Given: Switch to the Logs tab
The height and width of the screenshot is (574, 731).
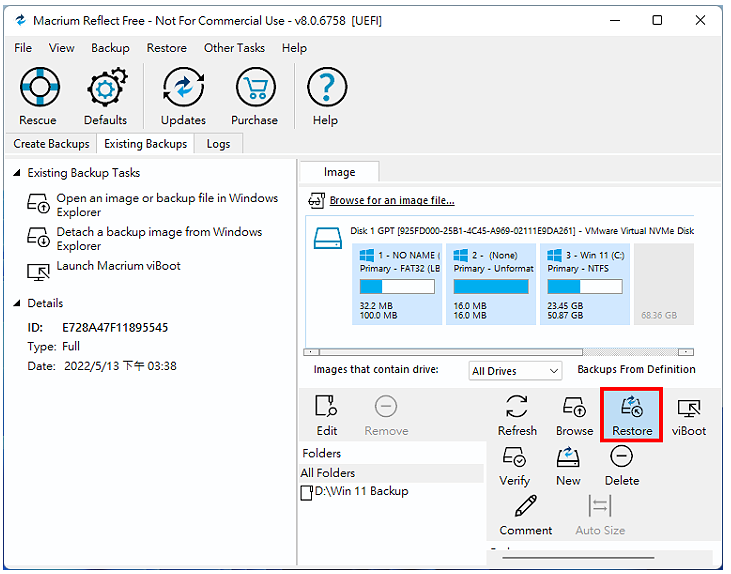Looking at the screenshot, I should click(218, 144).
